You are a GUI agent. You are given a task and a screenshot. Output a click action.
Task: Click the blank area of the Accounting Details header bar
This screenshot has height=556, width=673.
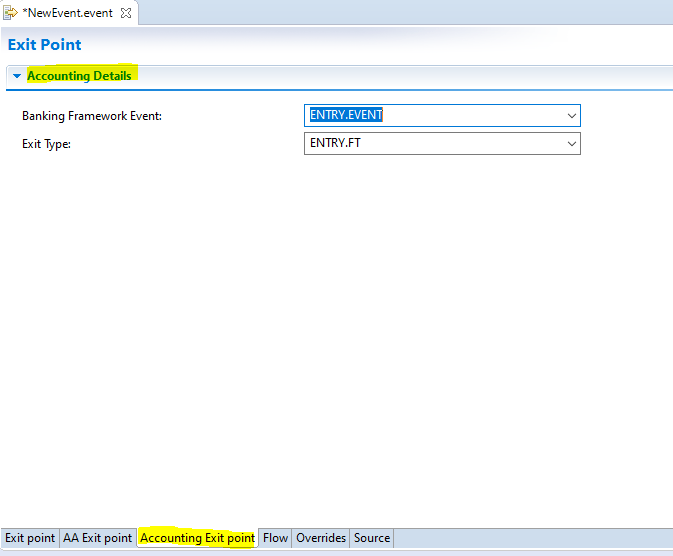(x=400, y=76)
